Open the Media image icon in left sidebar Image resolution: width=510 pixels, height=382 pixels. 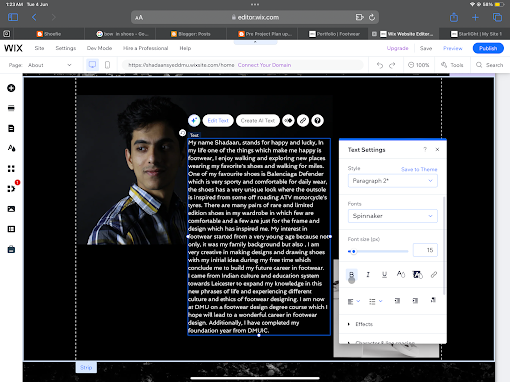11,209
